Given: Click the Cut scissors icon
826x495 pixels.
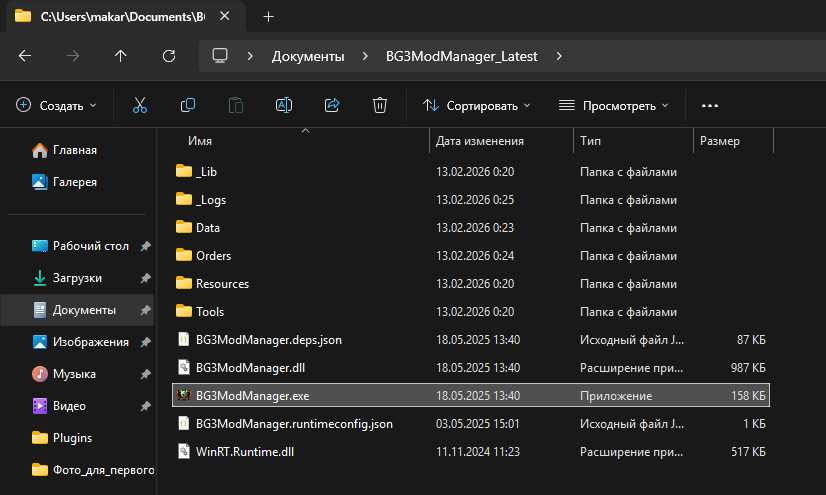Looking at the screenshot, I should (x=140, y=105).
